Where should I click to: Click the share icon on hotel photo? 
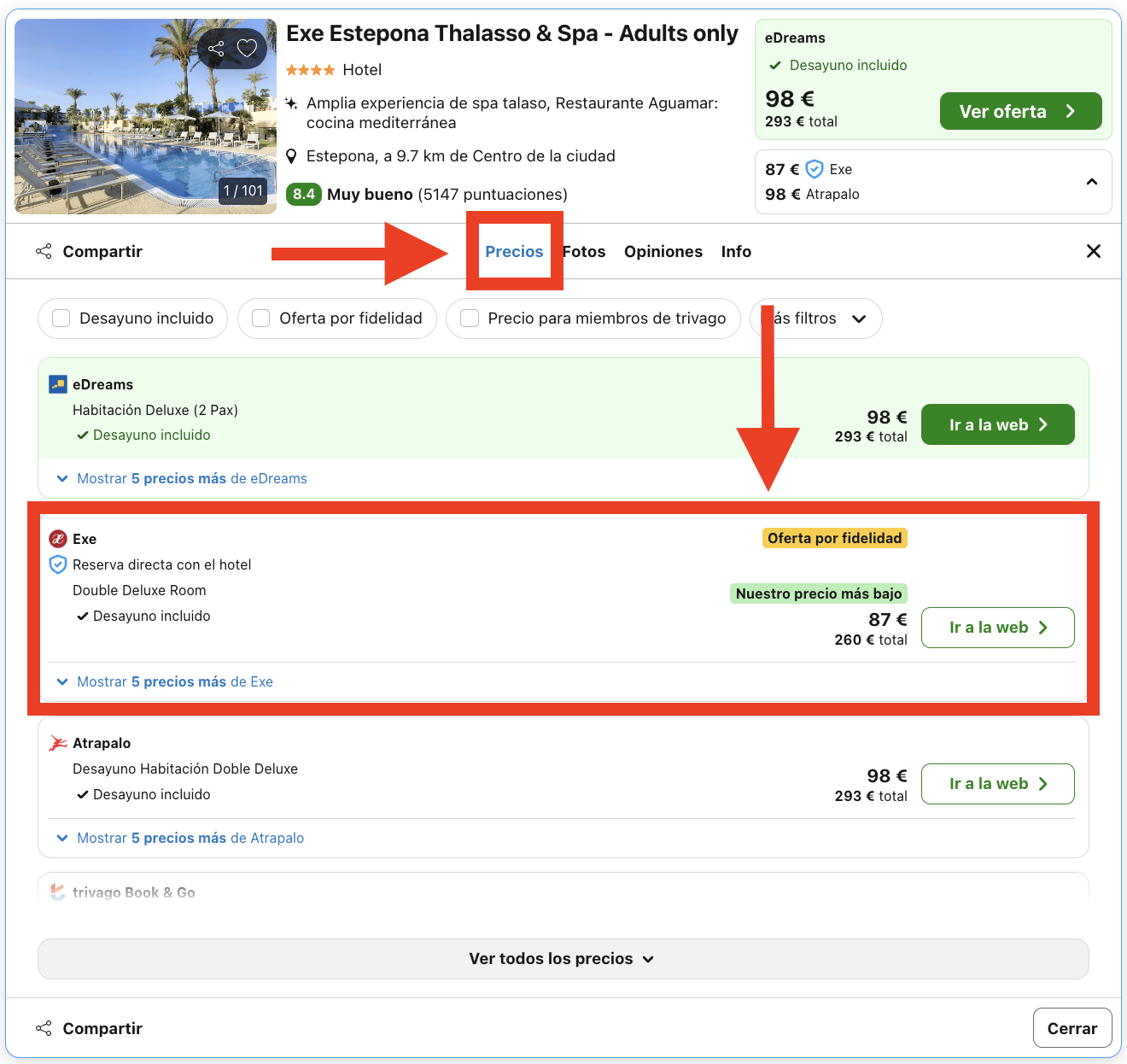(x=216, y=49)
